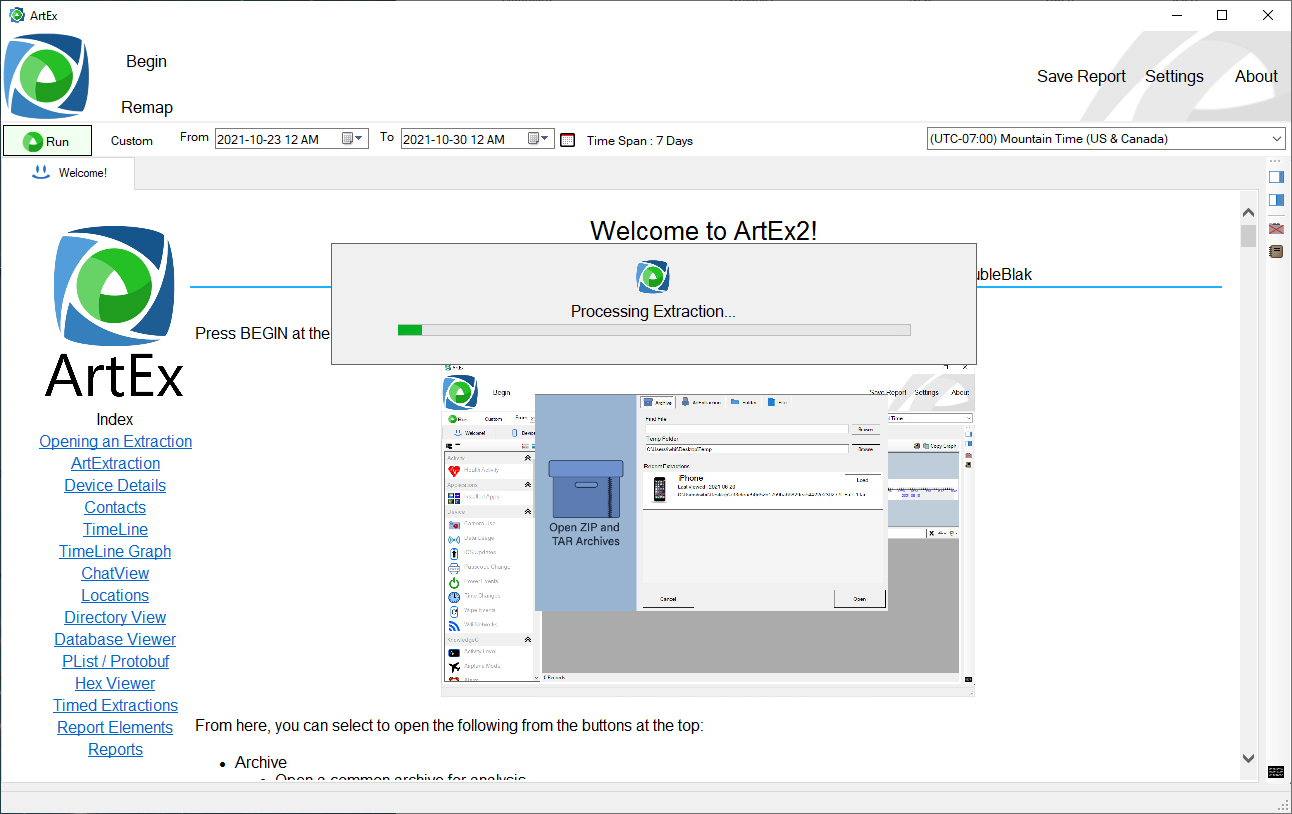Open the Device Details index link
The width and height of the screenshot is (1292, 814).
click(115, 486)
